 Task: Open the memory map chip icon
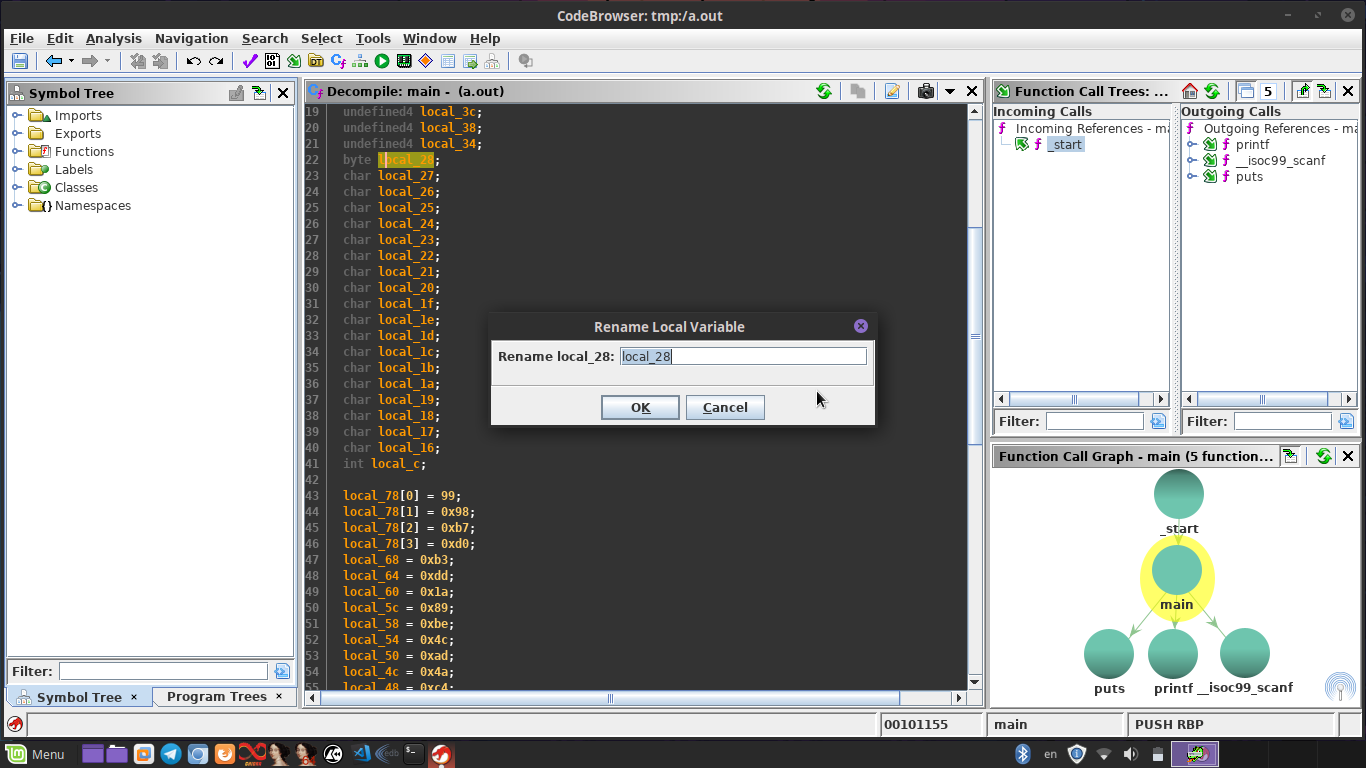[404, 61]
